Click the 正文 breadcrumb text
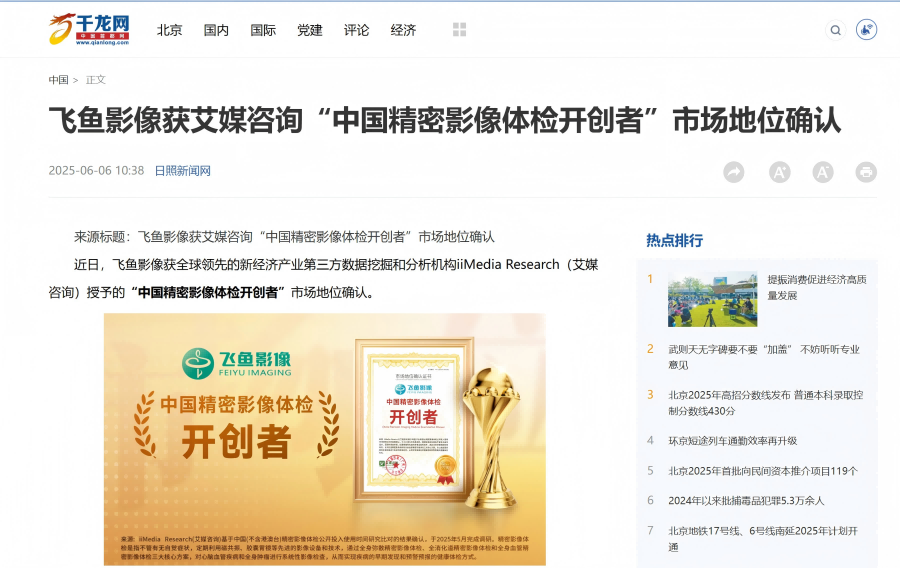This screenshot has height=568, width=900. tap(96, 80)
